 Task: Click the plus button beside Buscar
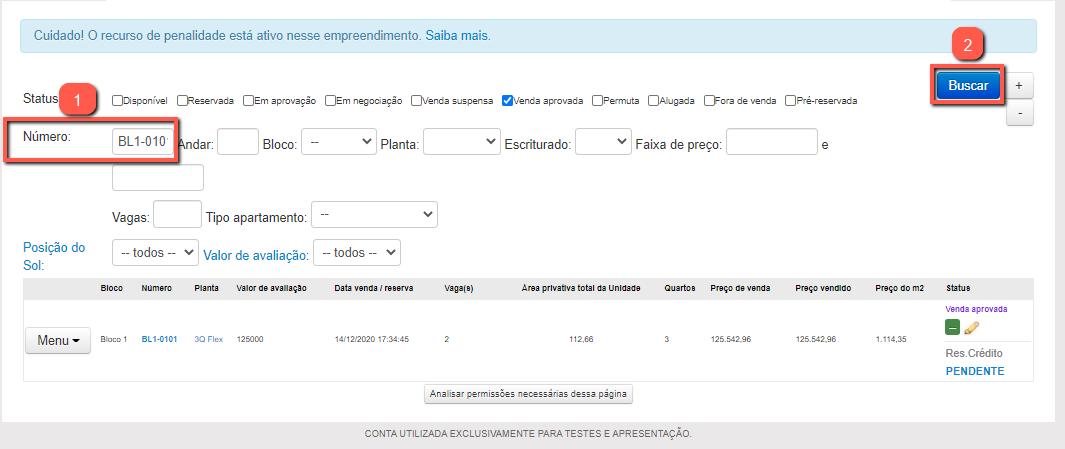coord(1018,86)
